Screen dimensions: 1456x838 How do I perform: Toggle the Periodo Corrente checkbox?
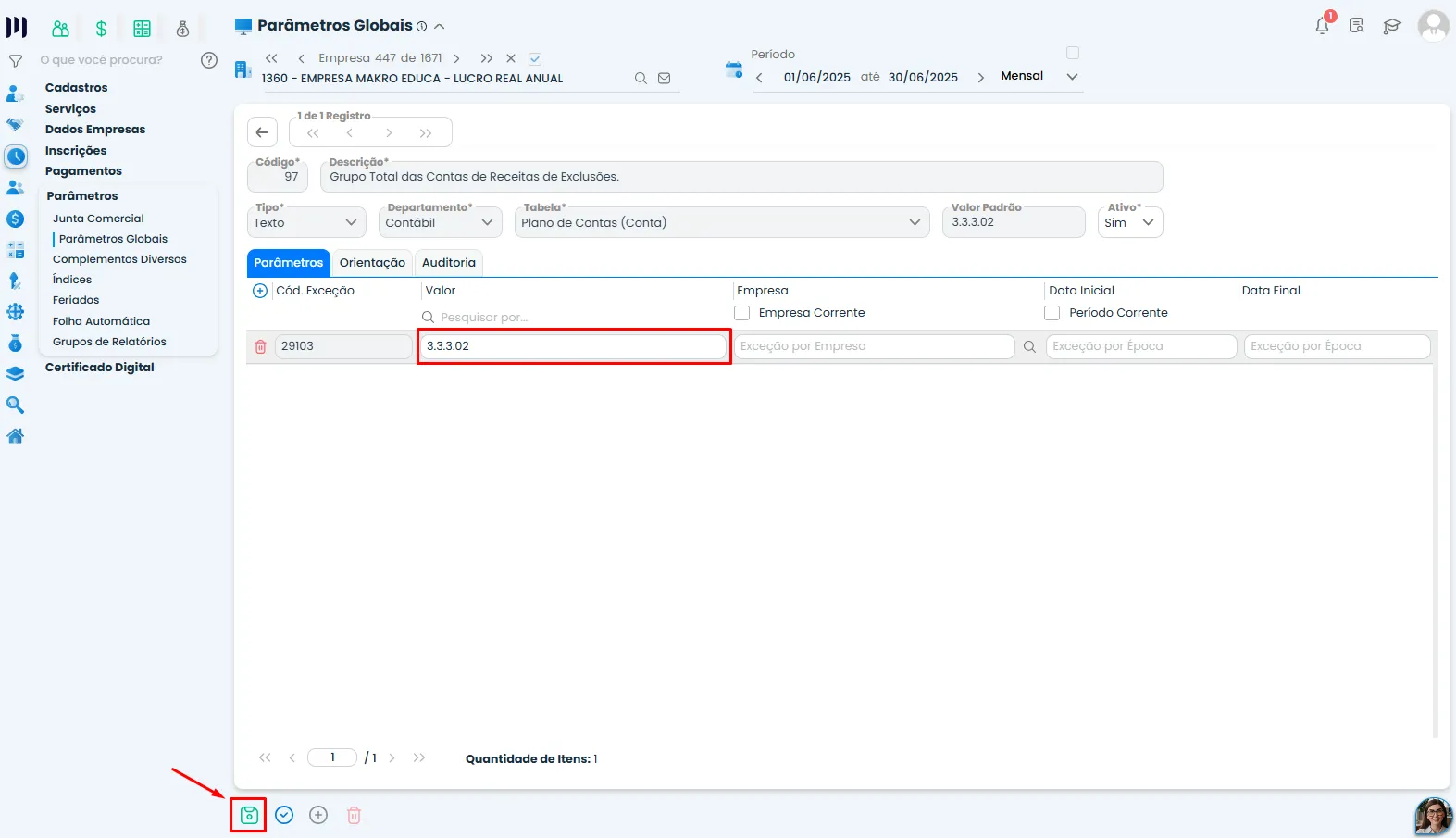(1052, 313)
